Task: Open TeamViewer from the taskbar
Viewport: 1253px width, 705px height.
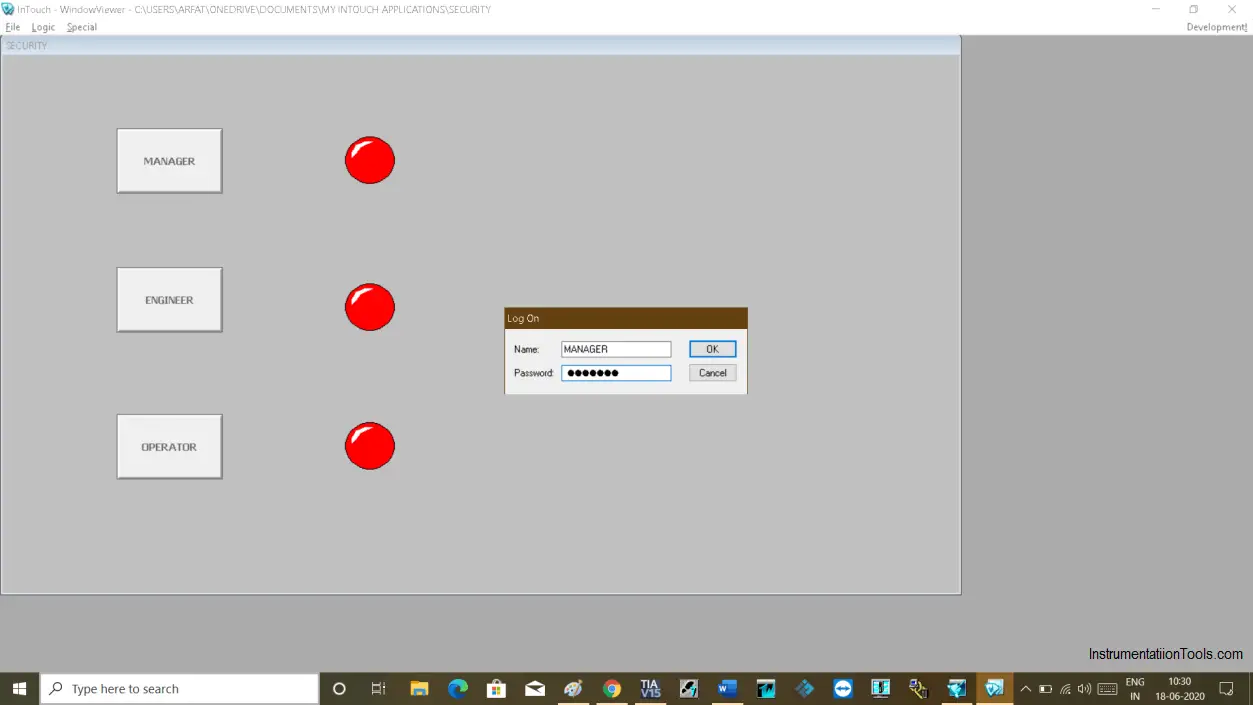Action: (842, 689)
